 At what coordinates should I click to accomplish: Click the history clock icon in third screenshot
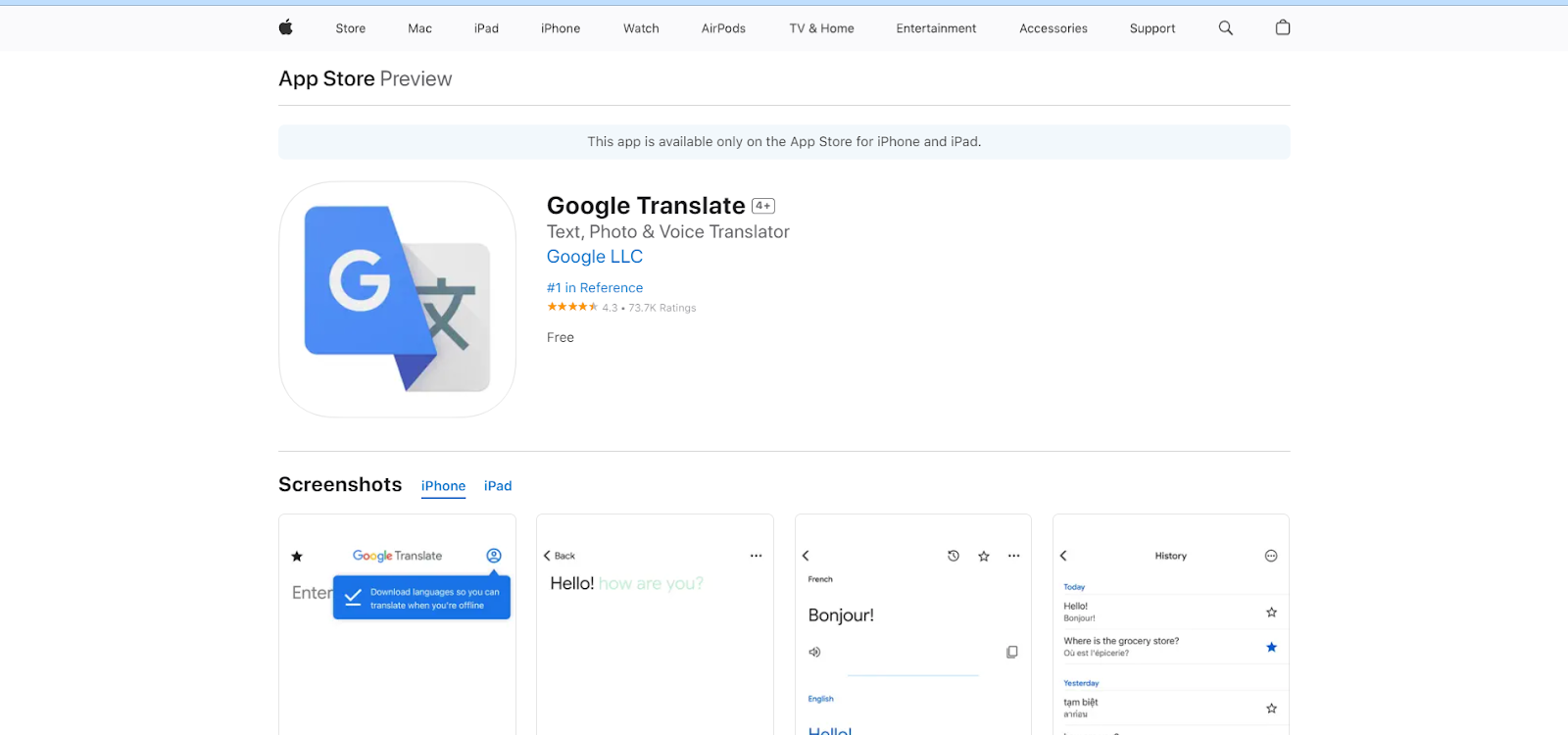click(x=954, y=556)
